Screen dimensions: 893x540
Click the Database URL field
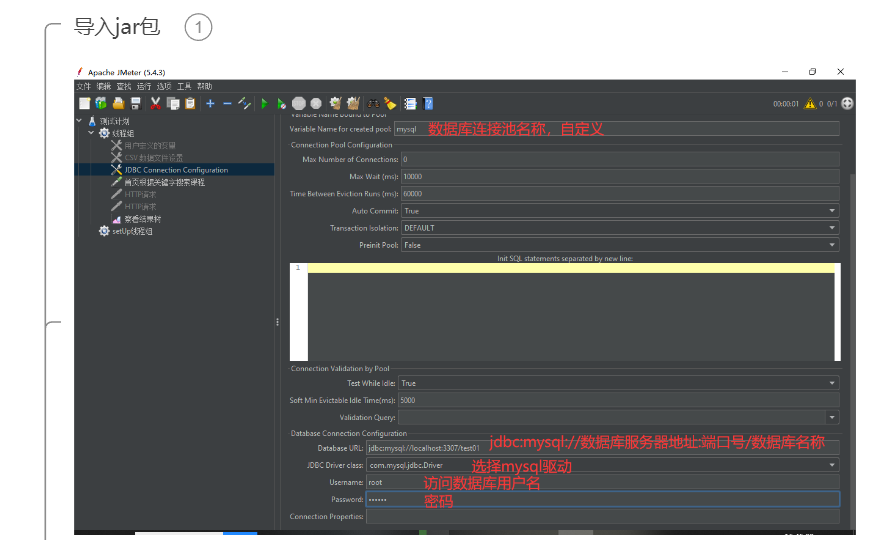(x=603, y=448)
